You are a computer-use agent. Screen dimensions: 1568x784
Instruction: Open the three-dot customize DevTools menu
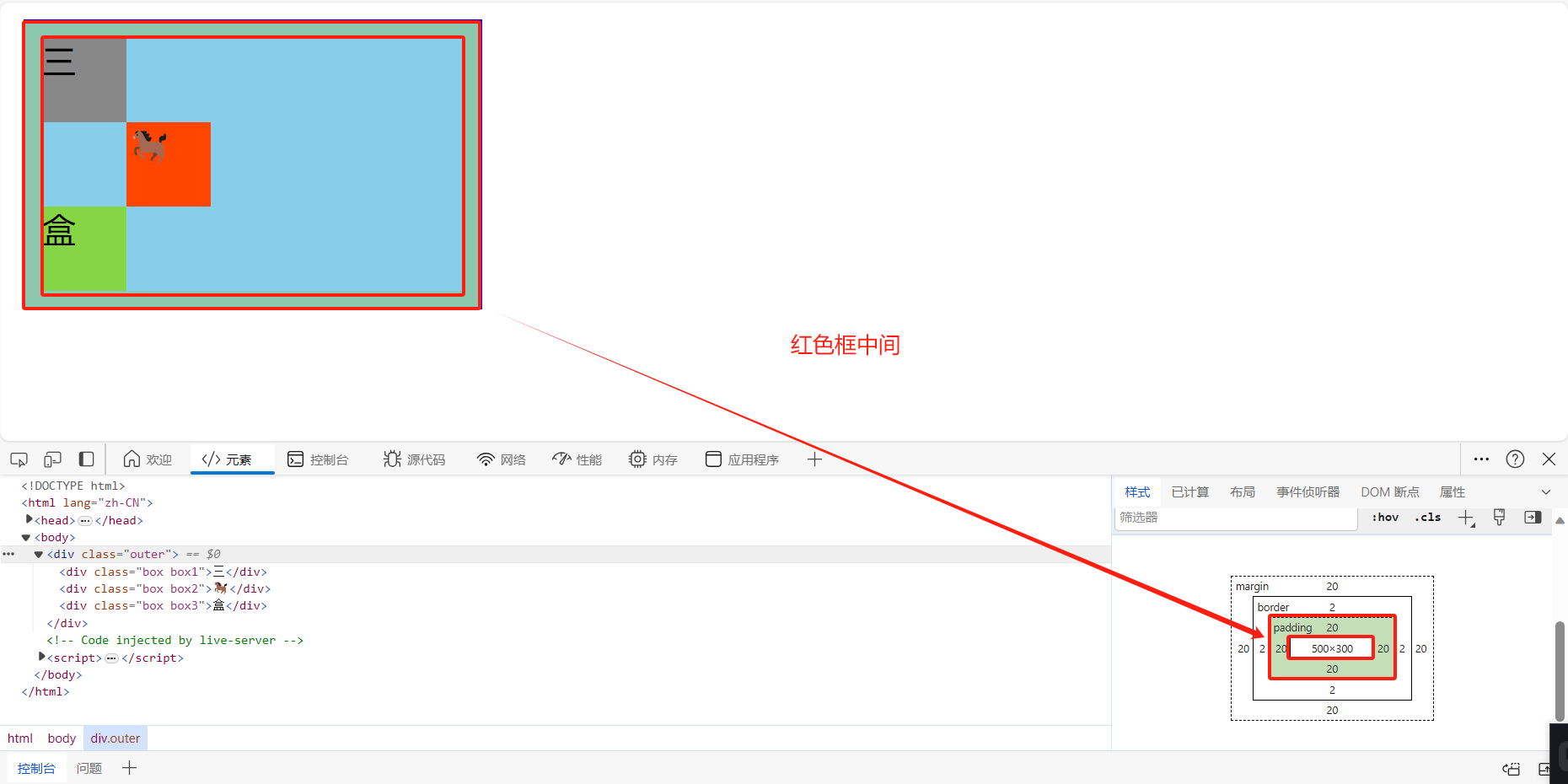pyautogui.click(x=1481, y=459)
